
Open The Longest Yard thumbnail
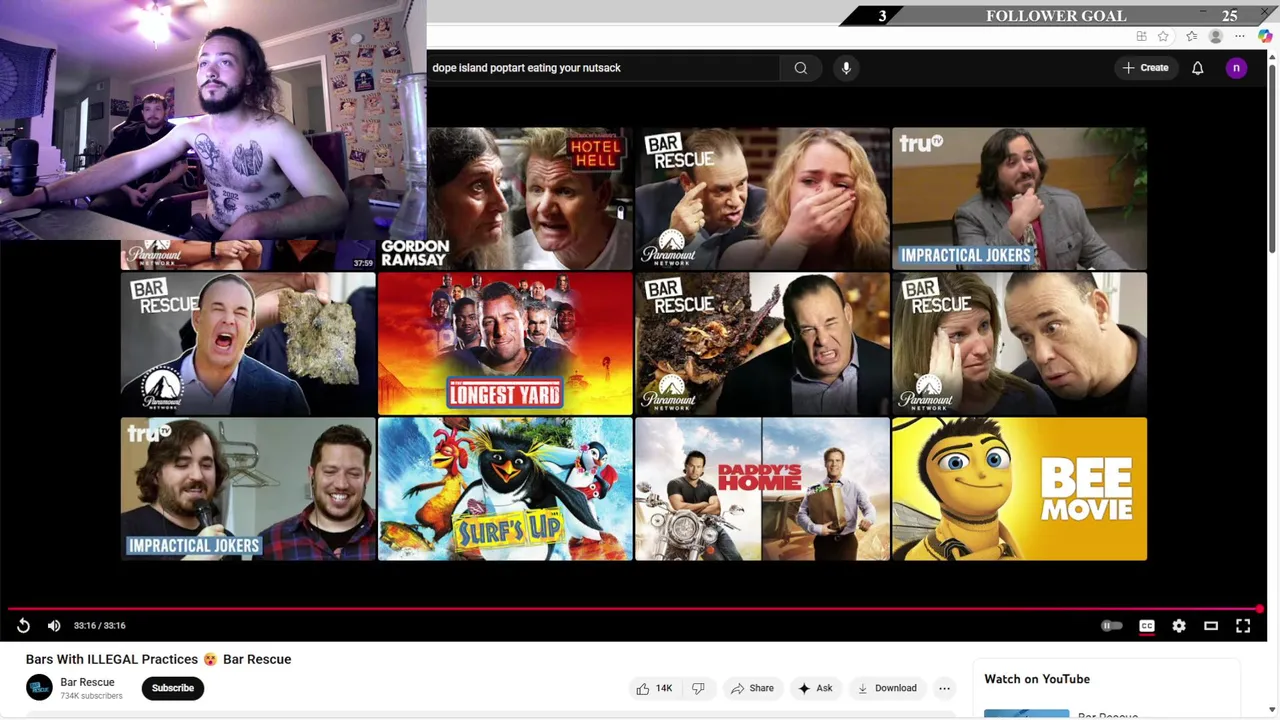click(505, 344)
